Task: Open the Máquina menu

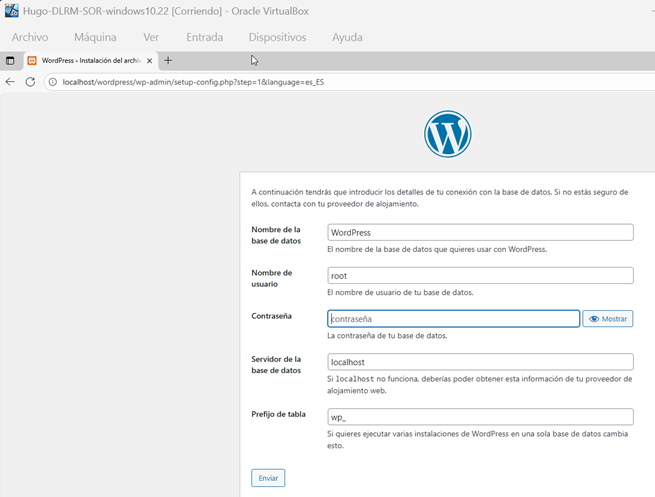Action: click(95, 37)
